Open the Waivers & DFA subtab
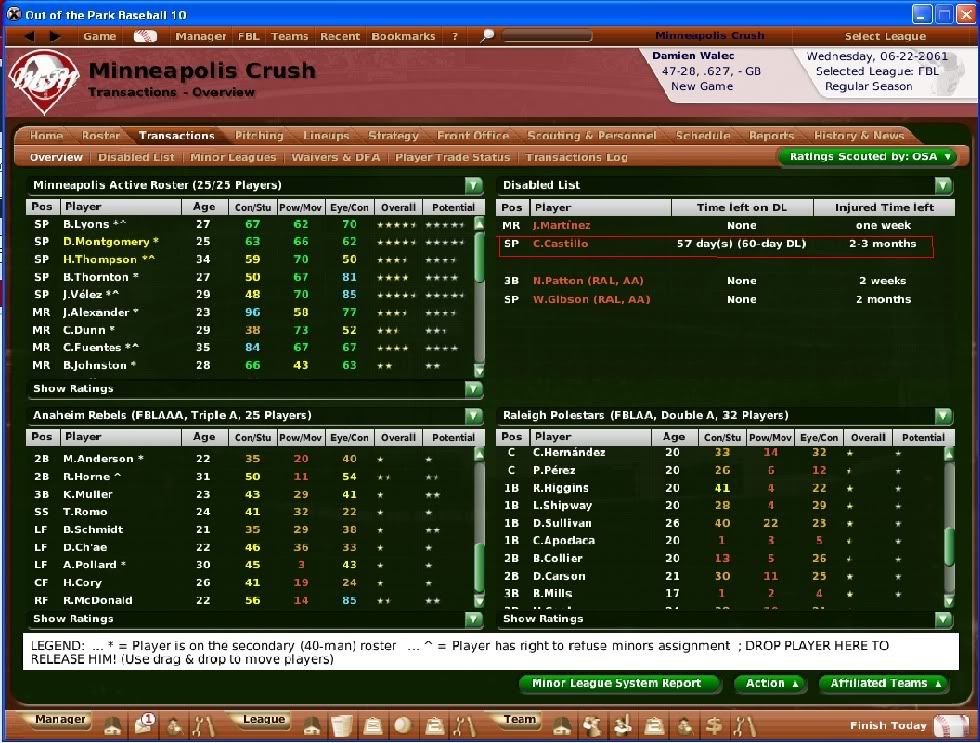 pos(336,158)
